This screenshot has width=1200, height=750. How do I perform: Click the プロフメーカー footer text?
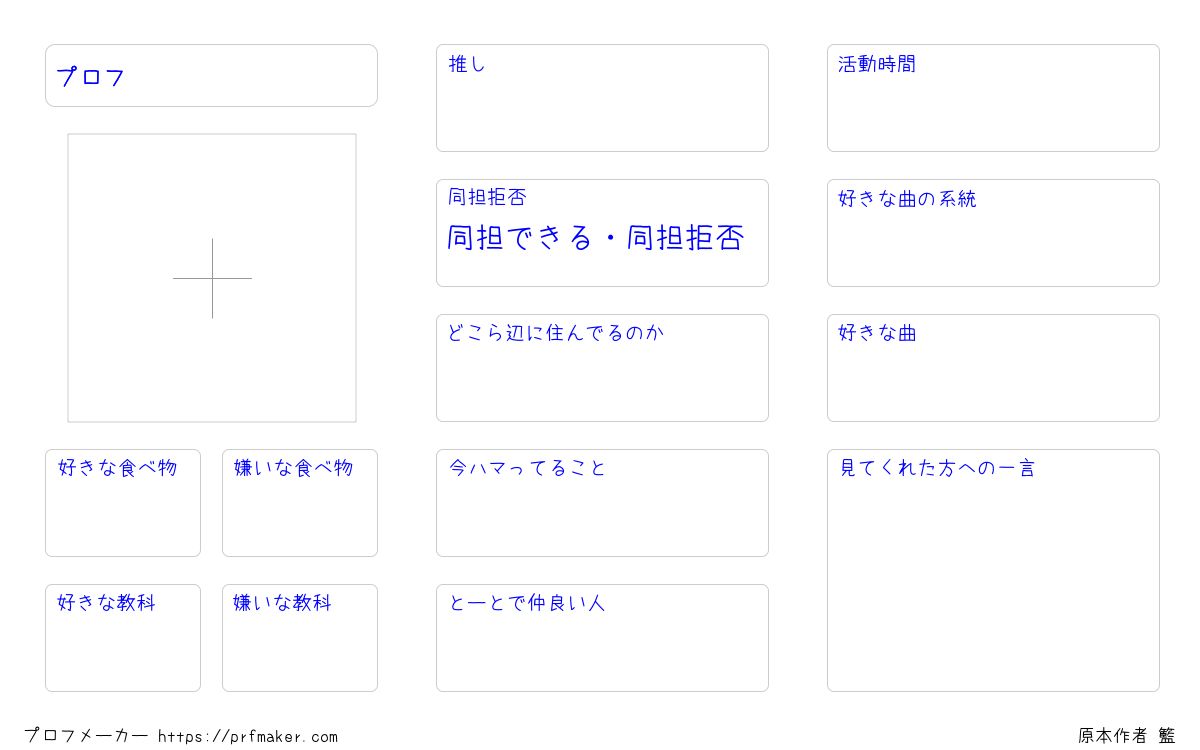pyautogui.click(x=86, y=736)
